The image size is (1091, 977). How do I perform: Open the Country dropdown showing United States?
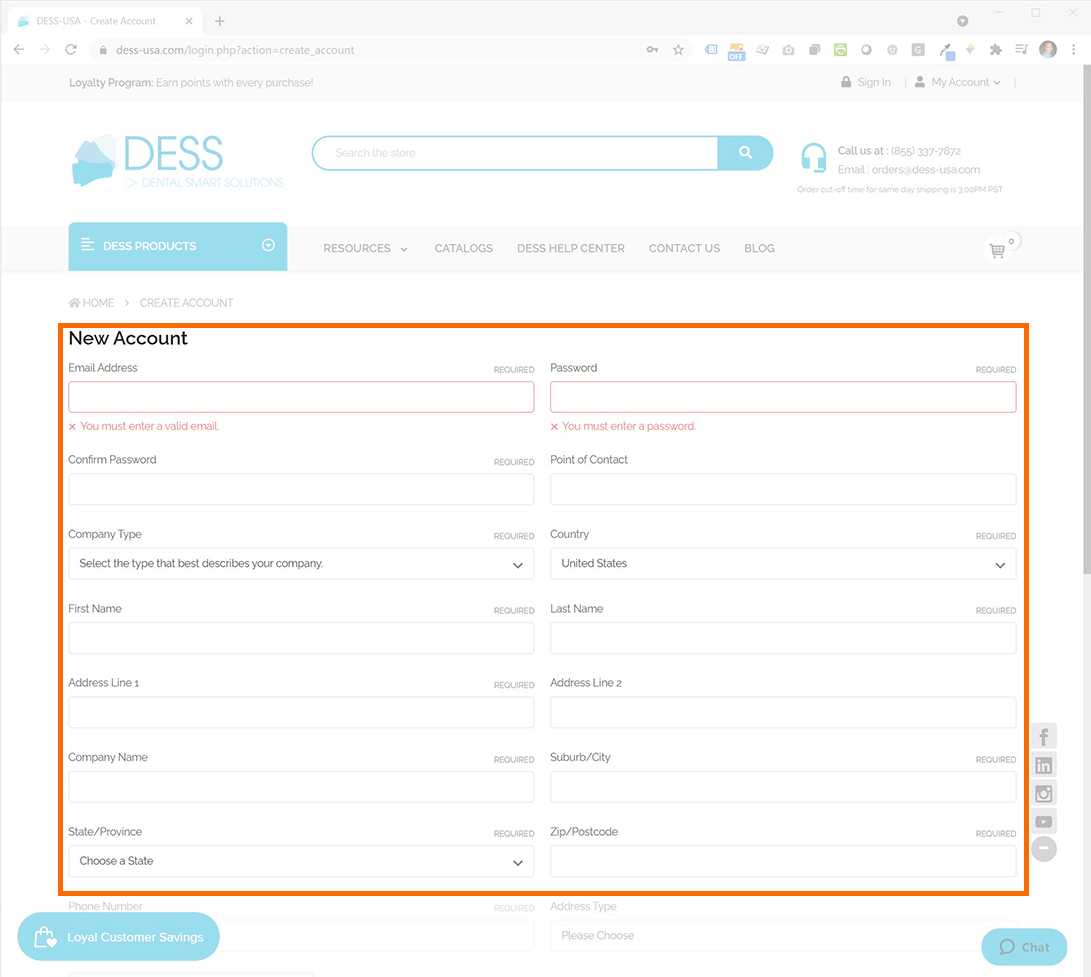pyautogui.click(x=783, y=564)
